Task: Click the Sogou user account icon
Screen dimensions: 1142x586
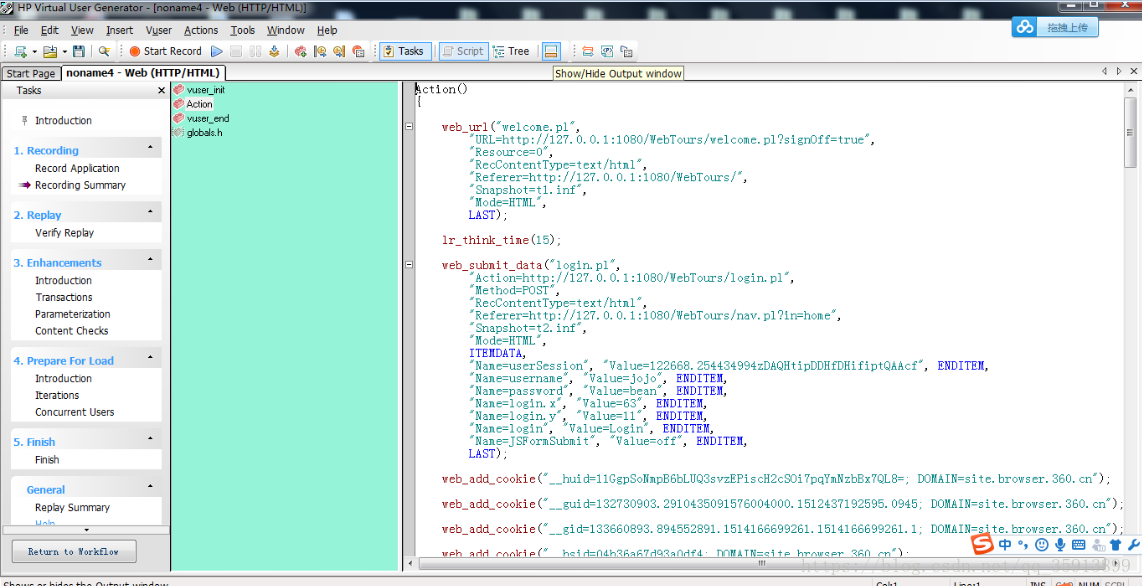Action: 1097,545
